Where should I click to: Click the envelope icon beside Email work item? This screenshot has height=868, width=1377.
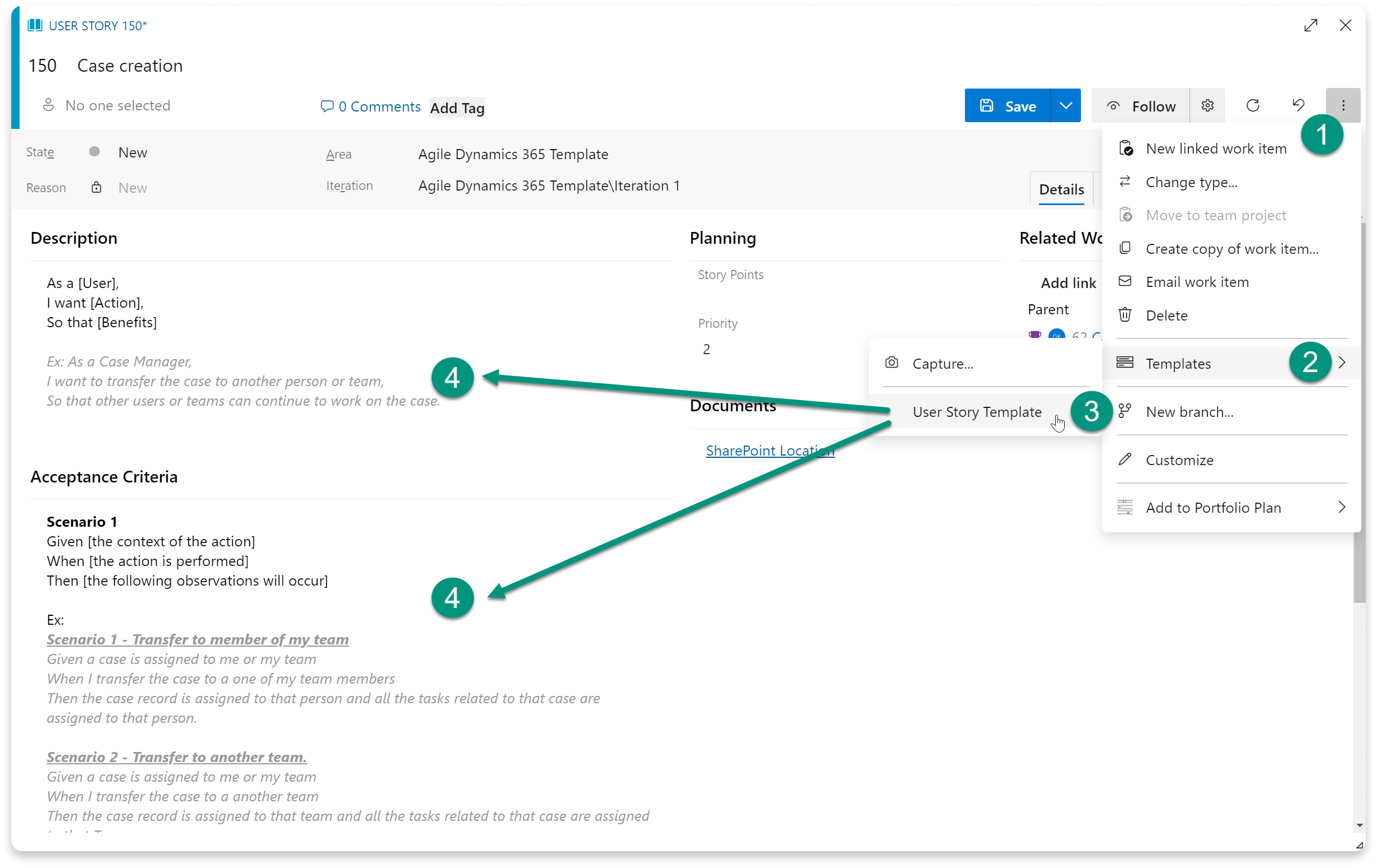pos(1125,281)
